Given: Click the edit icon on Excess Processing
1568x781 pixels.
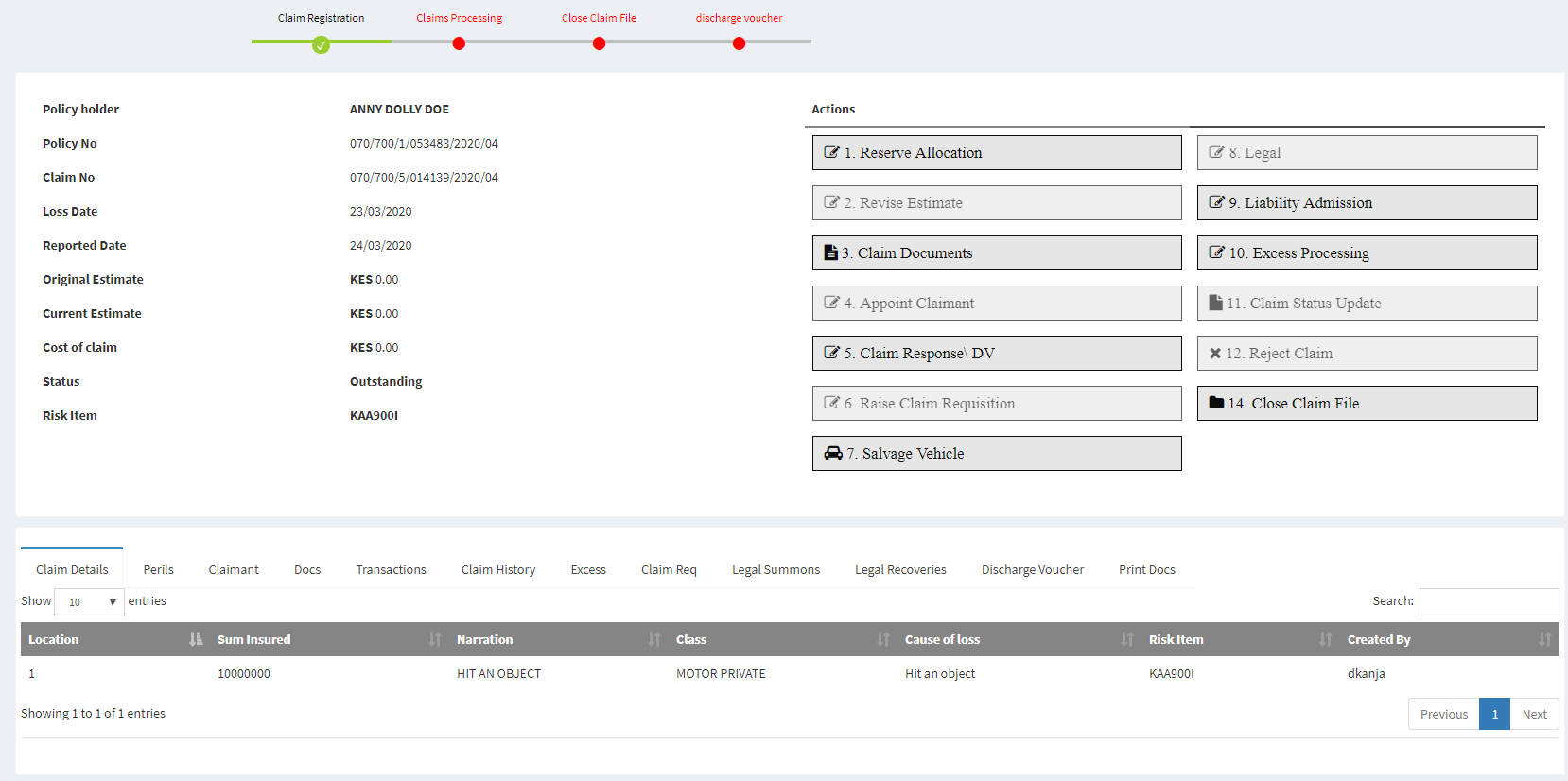Looking at the screenshot, I should pyautogui.click(x=1216, y=252).
